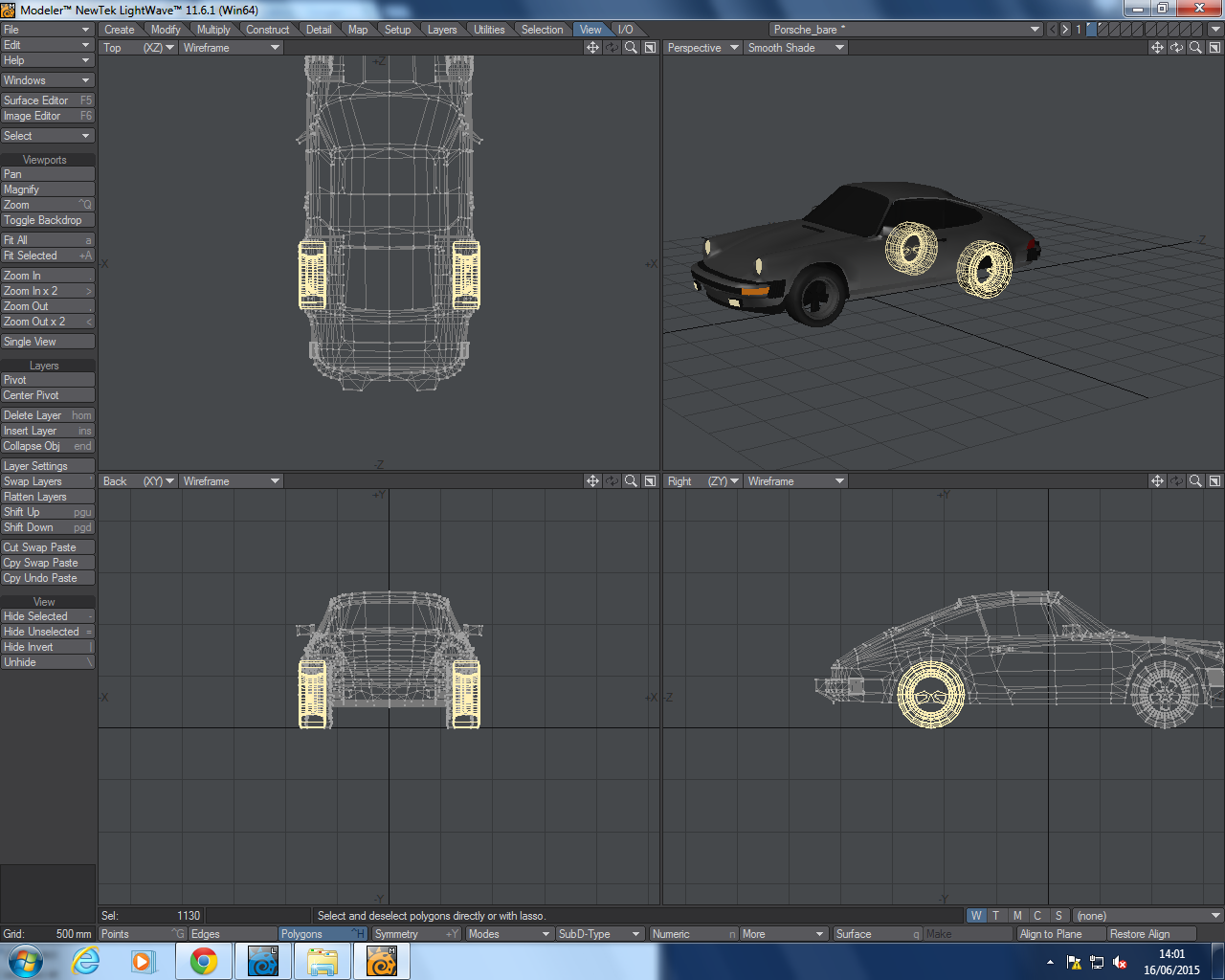This screenshot has width=1225, height=980.
Task: Click the Numeric input field
Action: [x=694, y=933]
